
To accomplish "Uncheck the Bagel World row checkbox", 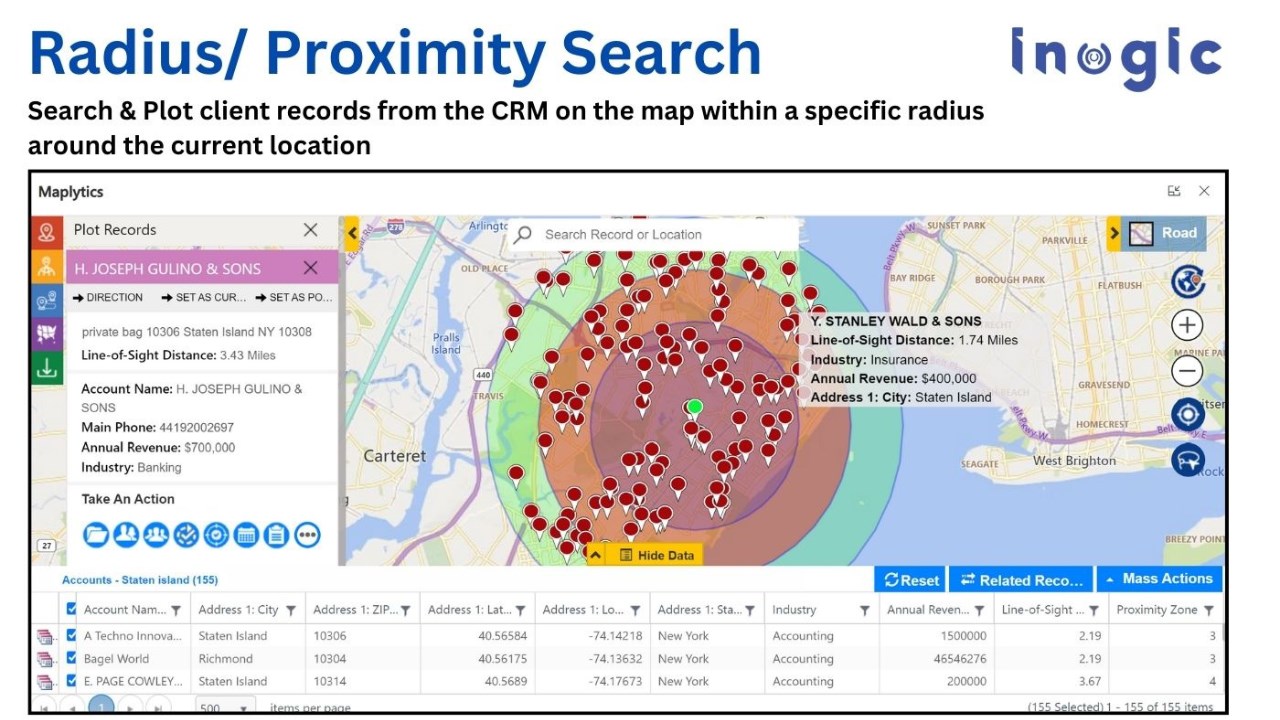I will [71, 659].
